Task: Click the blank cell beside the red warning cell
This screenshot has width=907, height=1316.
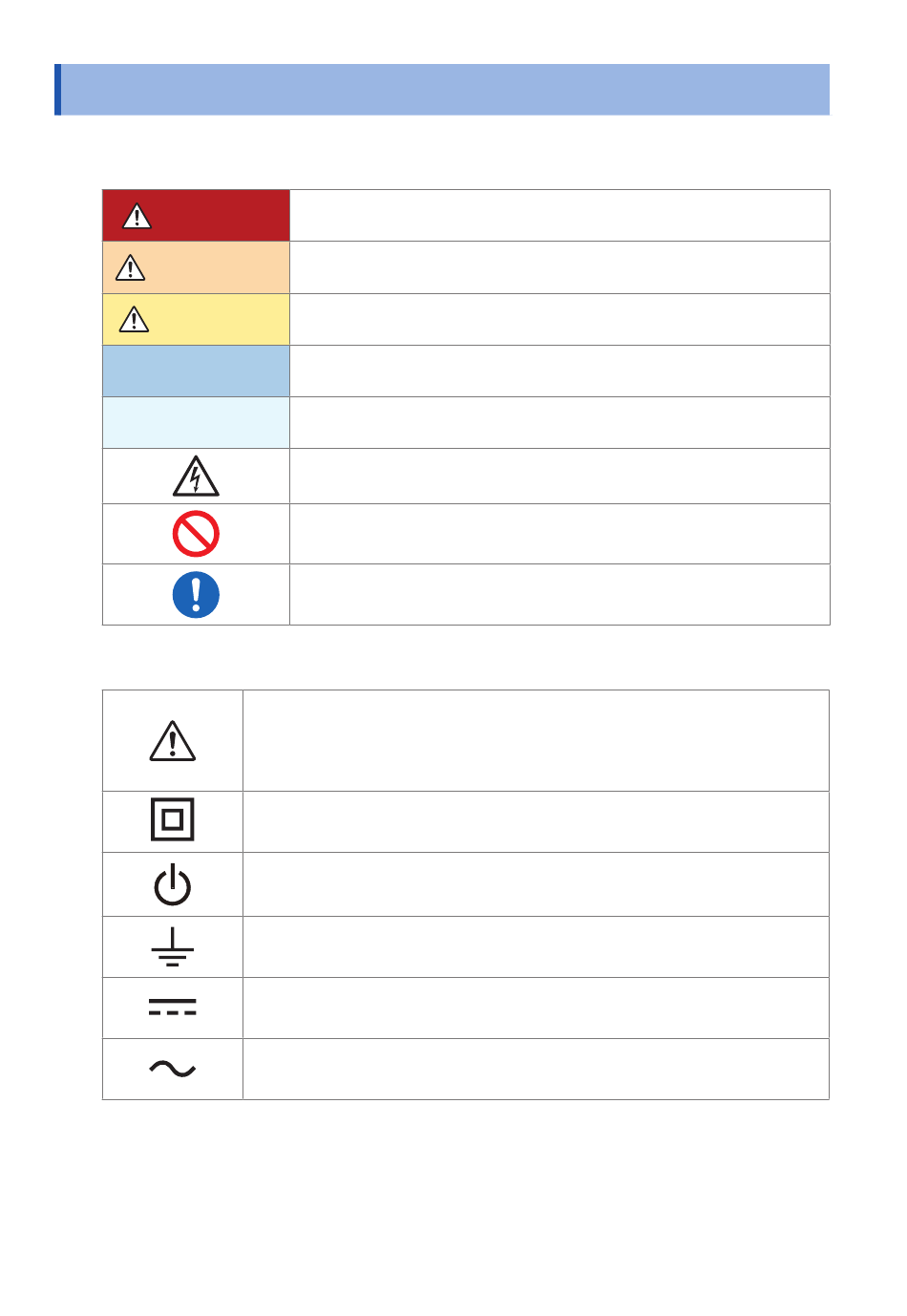Action: 559,216
